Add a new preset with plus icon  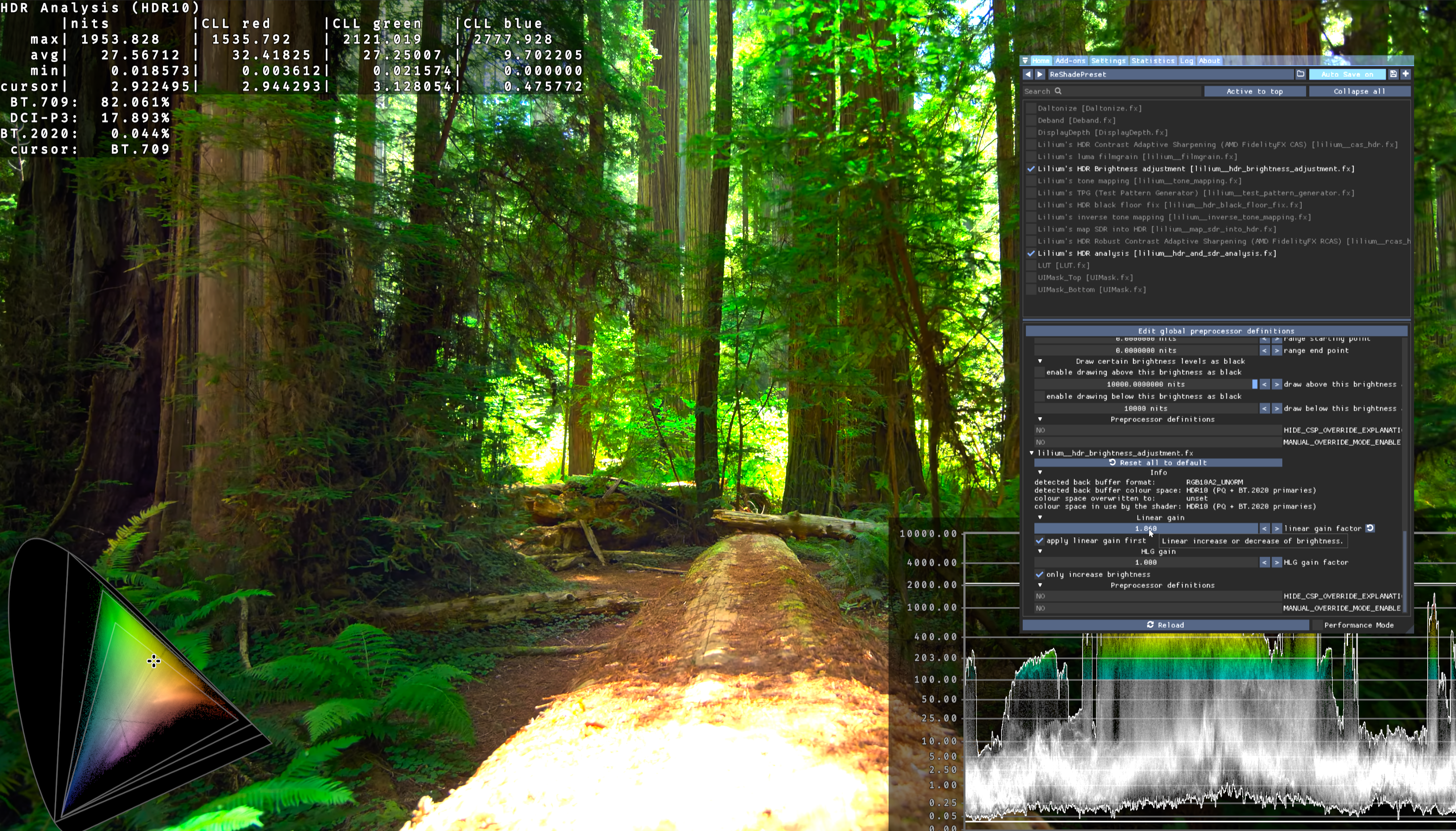1405,74
